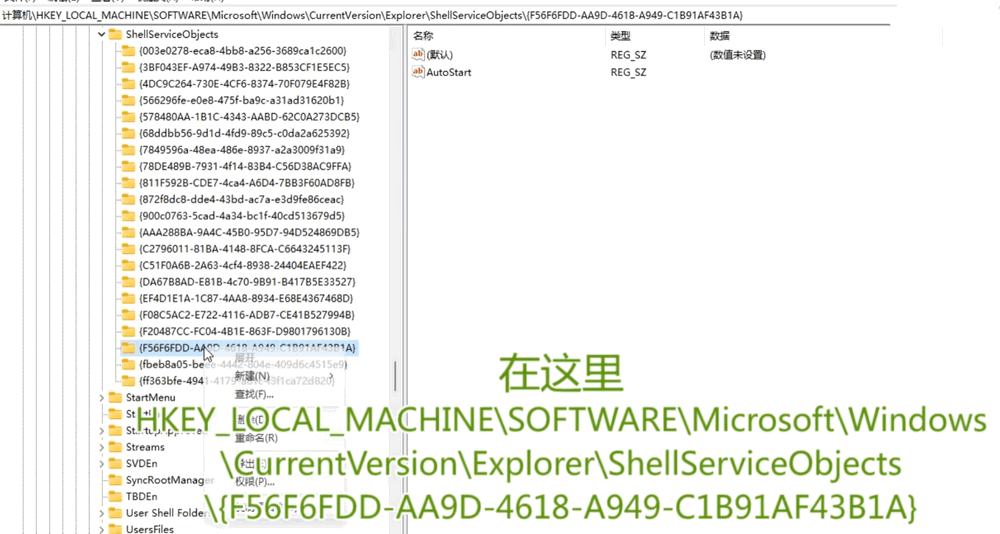Screen dimensions: 1000x534
Task: Select key {F08C5AC2-E722-4116-ADB7-CE41B527994B}
Action: click(247, 315)
